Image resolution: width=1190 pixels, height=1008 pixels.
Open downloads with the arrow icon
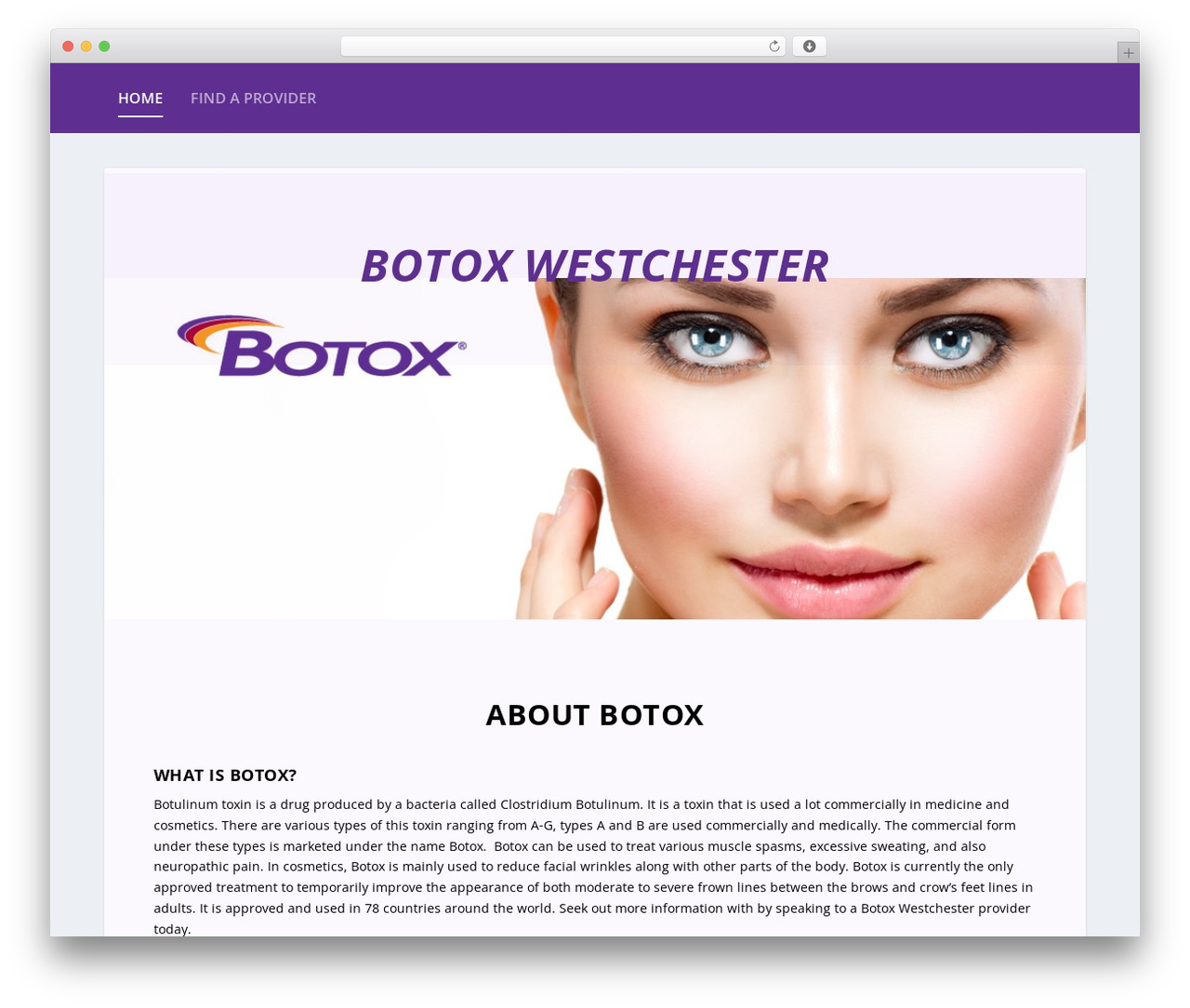coord(809,46)
